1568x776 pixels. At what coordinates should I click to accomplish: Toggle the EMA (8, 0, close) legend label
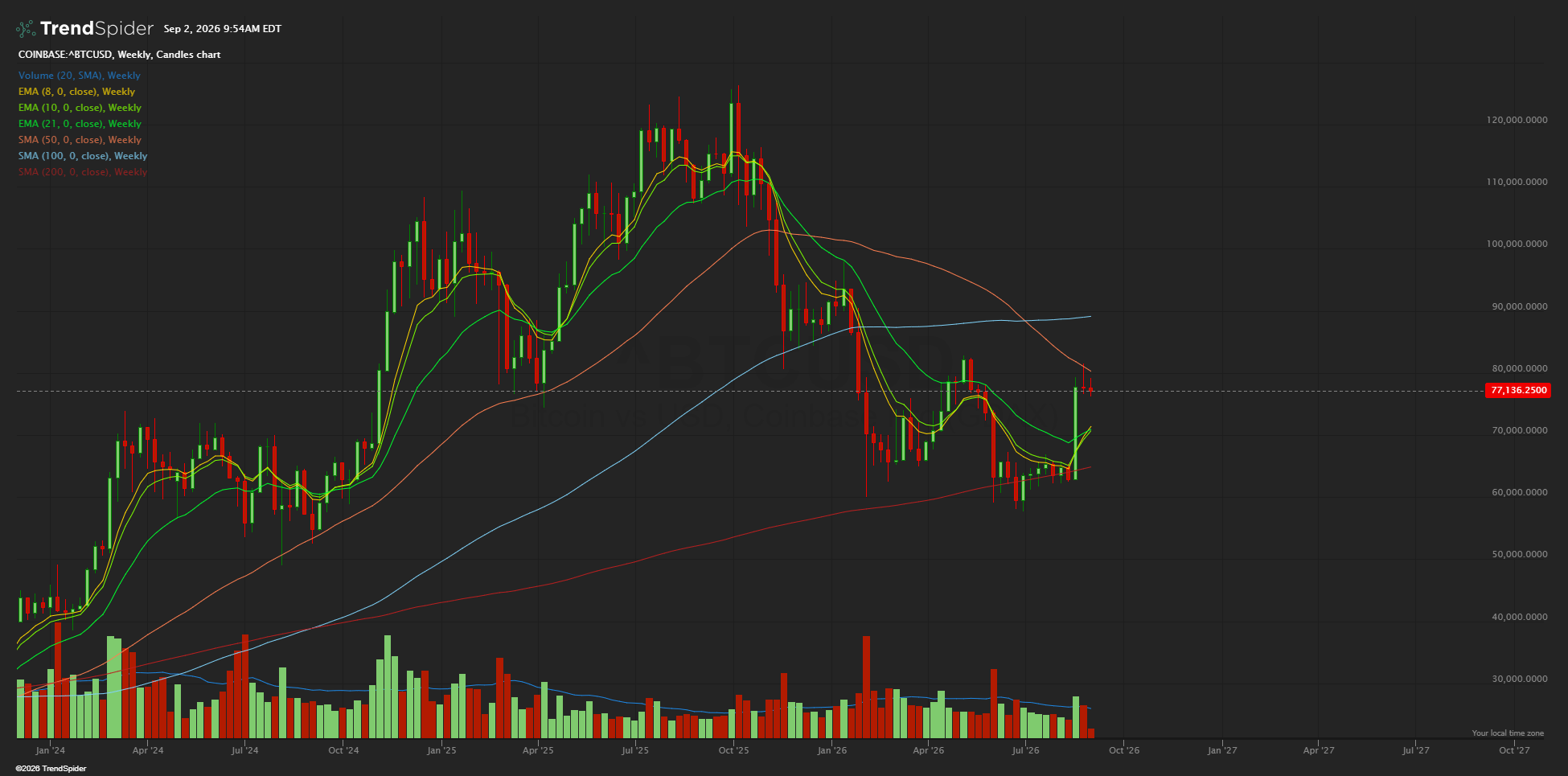click(x=76, y=92)
